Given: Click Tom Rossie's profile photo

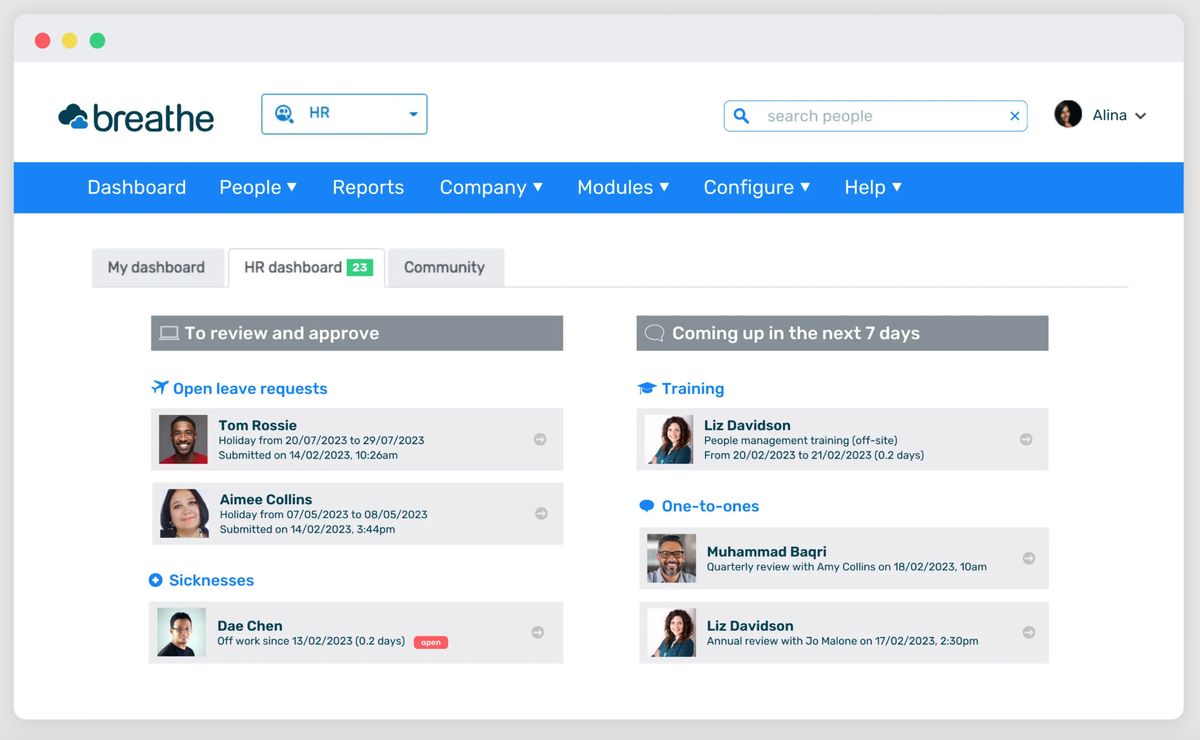Looking at the screenshot, I should tap(183, 439).
